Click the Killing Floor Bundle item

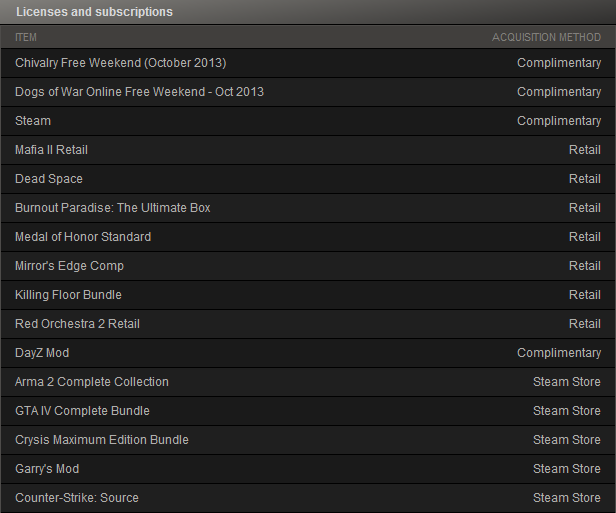click(x=68, y=295)
